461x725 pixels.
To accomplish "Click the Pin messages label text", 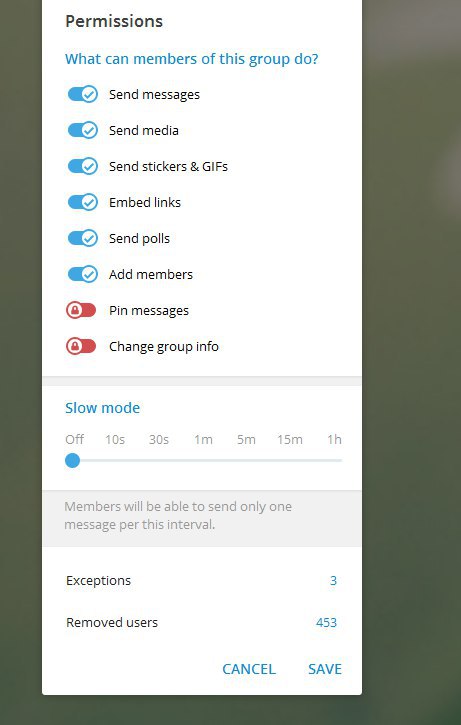I will click(x=149, y=311).
